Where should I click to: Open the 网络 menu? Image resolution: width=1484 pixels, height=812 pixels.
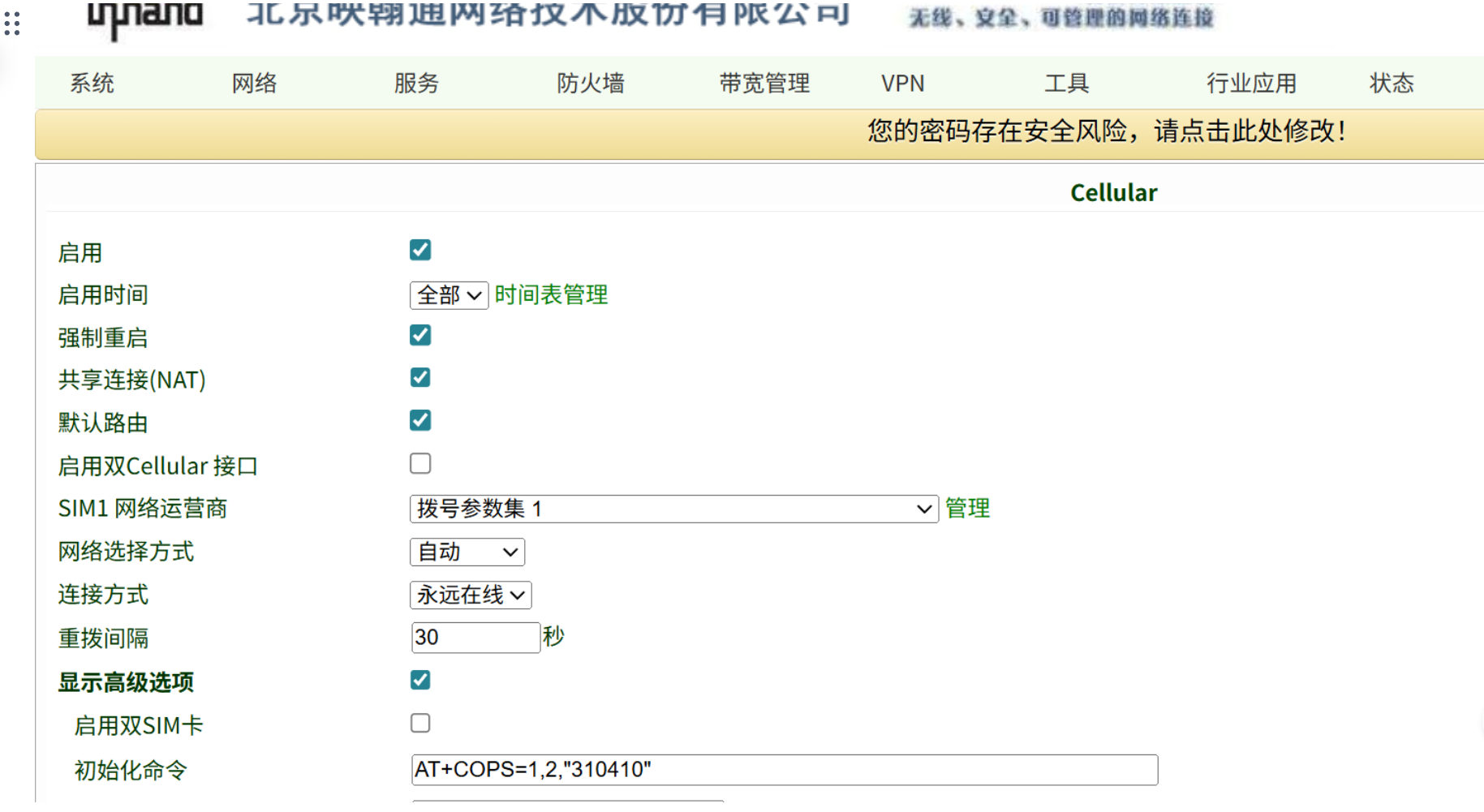(x=254, y=83)
